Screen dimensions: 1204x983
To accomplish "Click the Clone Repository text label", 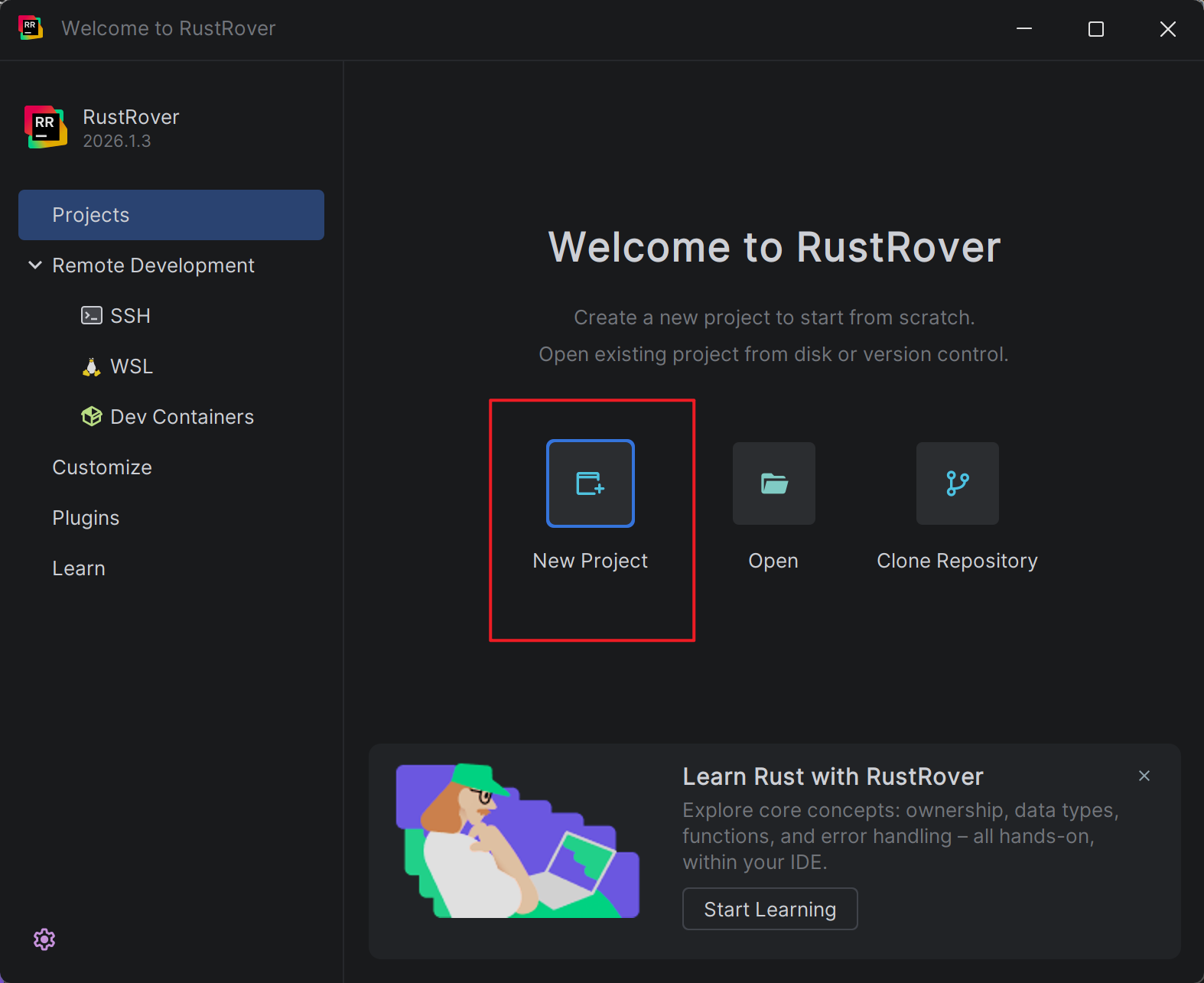I will [x=958, y=561].
